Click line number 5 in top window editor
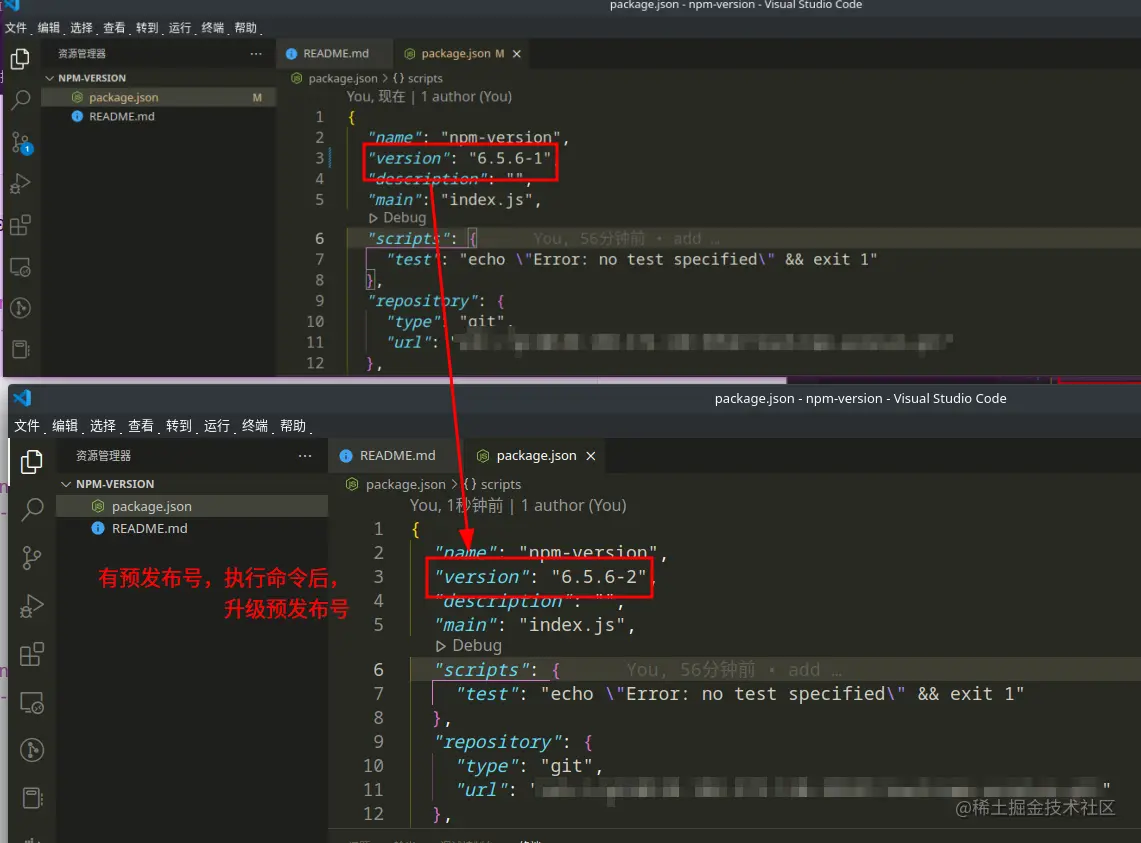This screenshot has height=843, width=1141. tap(319, 199)
